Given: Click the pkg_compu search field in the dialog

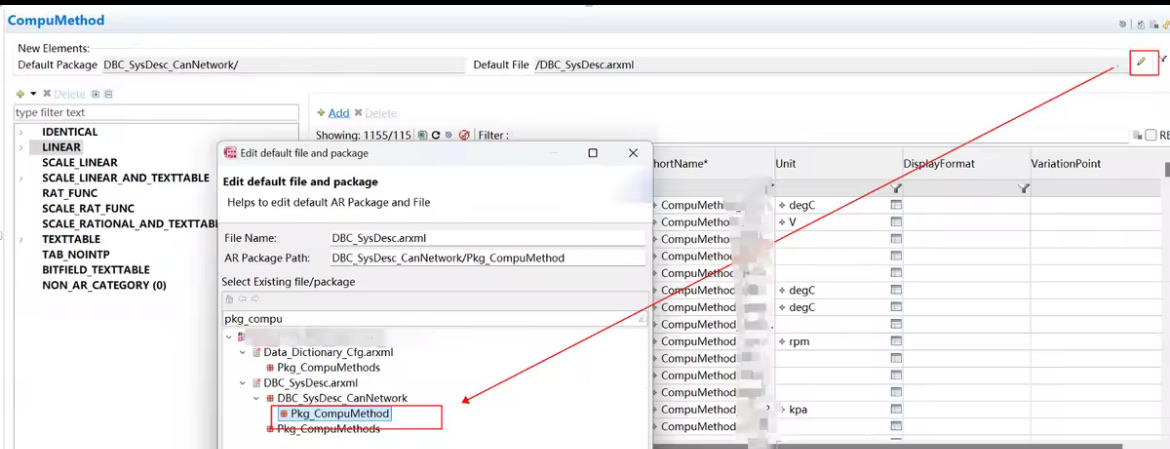Looking at the screenshot, I should (x=434, y=318).
